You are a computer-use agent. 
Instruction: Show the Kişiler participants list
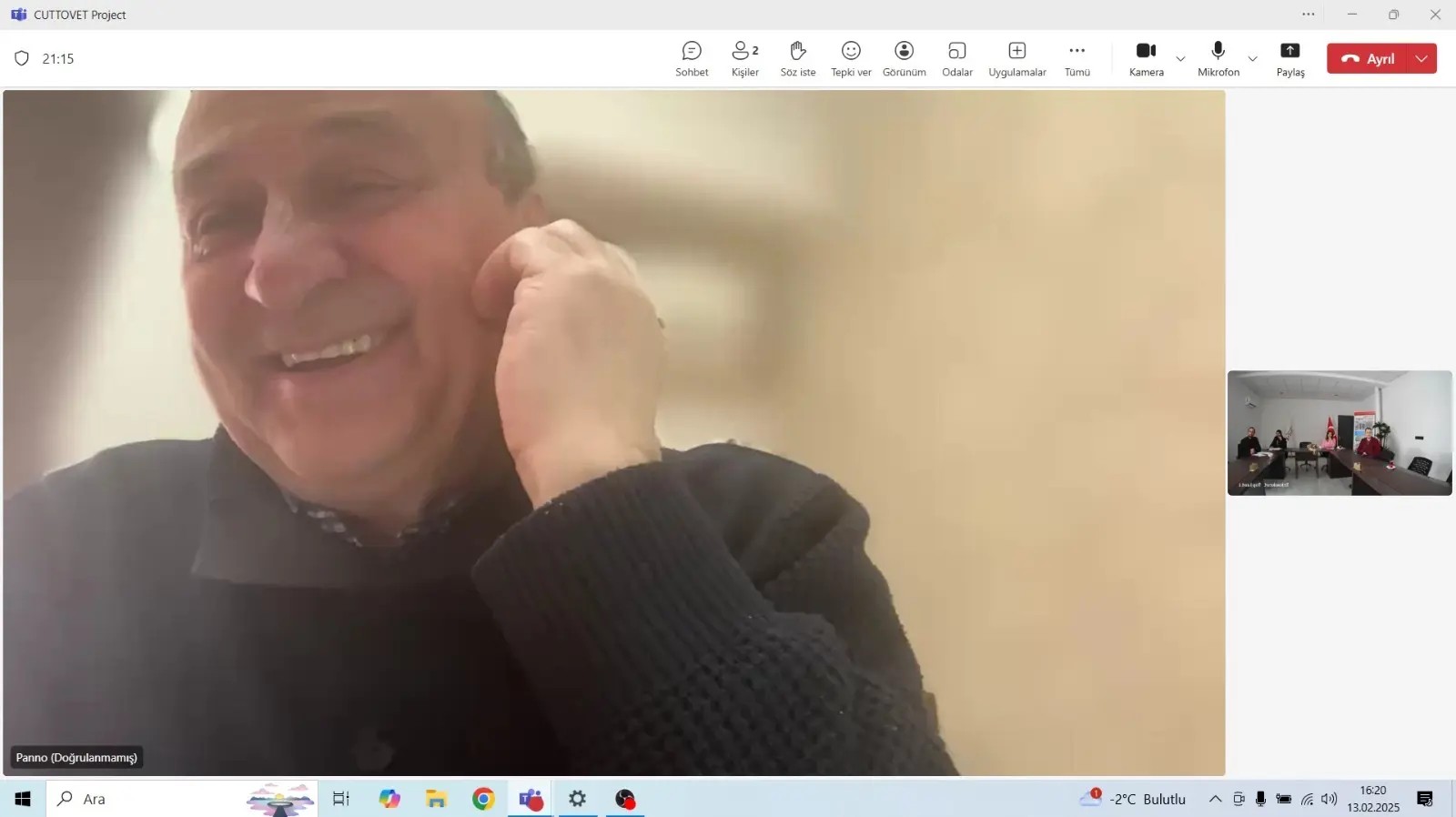[x=744, y=58]
